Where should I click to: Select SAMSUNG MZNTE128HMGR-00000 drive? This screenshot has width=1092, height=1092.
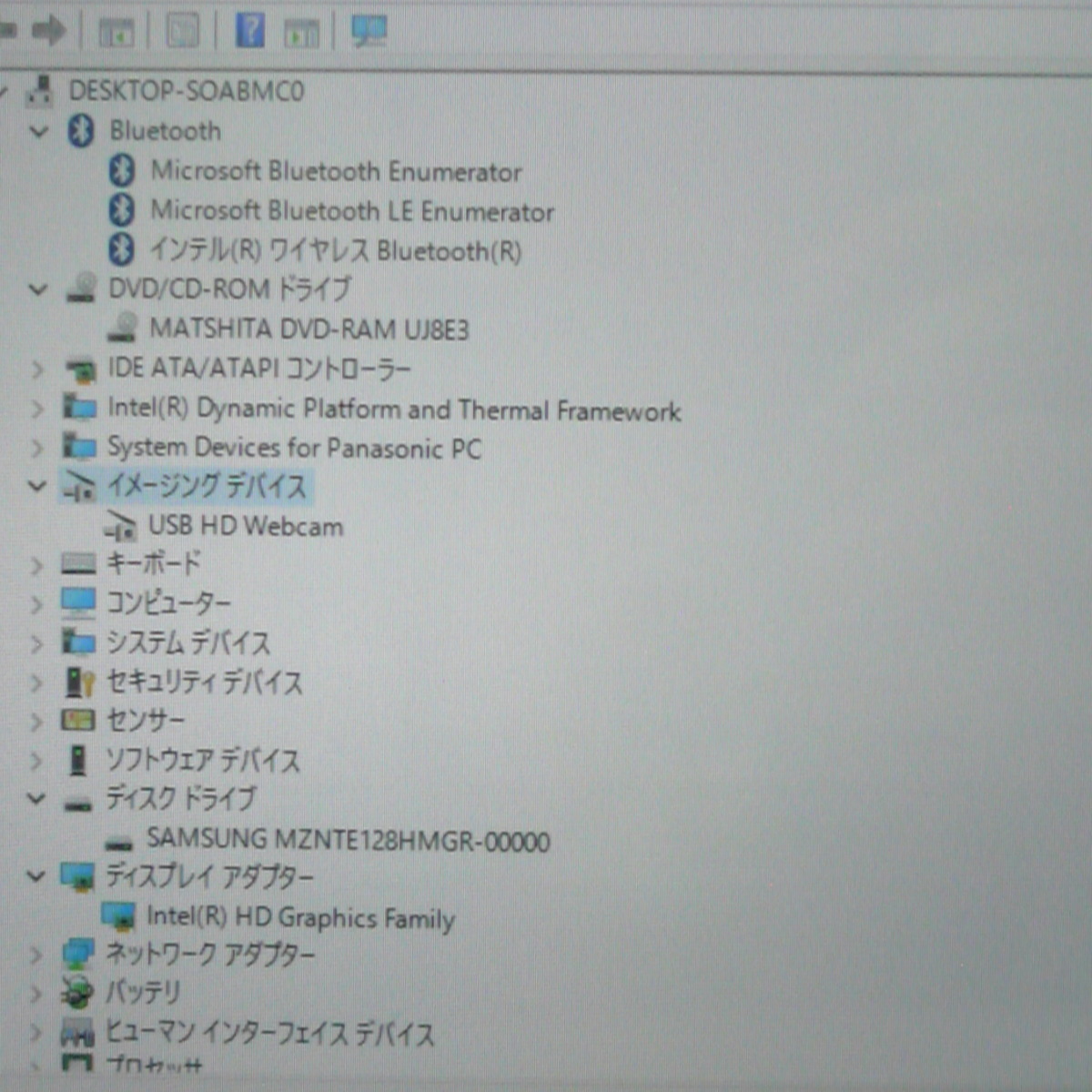[x=348, y=840]
